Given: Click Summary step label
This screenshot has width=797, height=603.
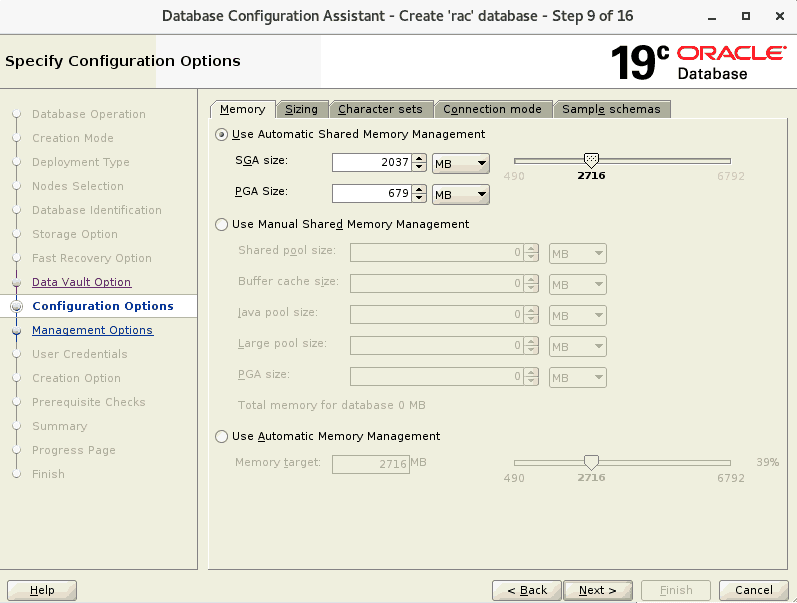Looking at the screenshot, I should (x=59, y=426).
